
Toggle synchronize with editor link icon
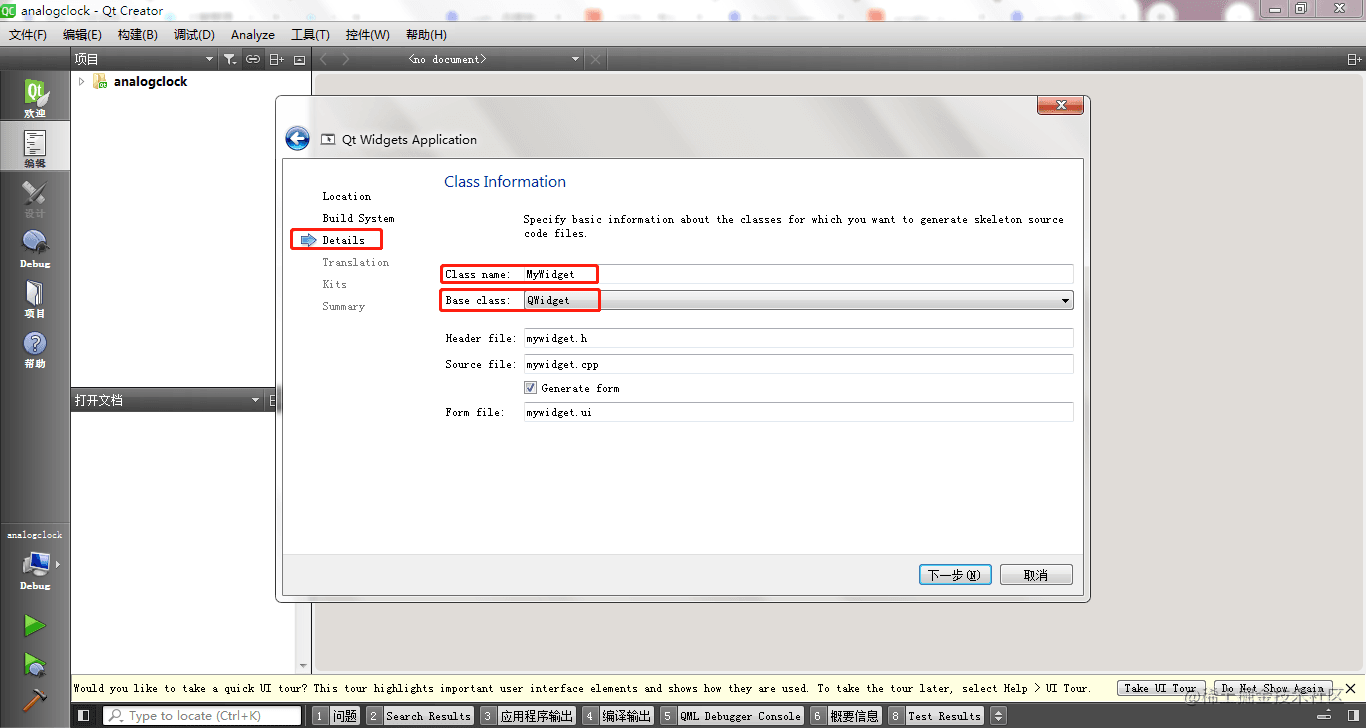click(253, 59)
